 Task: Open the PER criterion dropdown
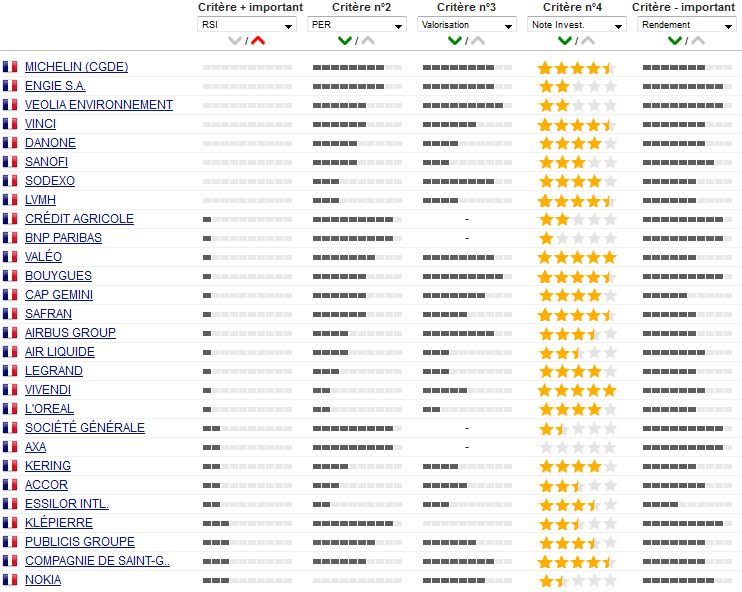click(356, 25)
